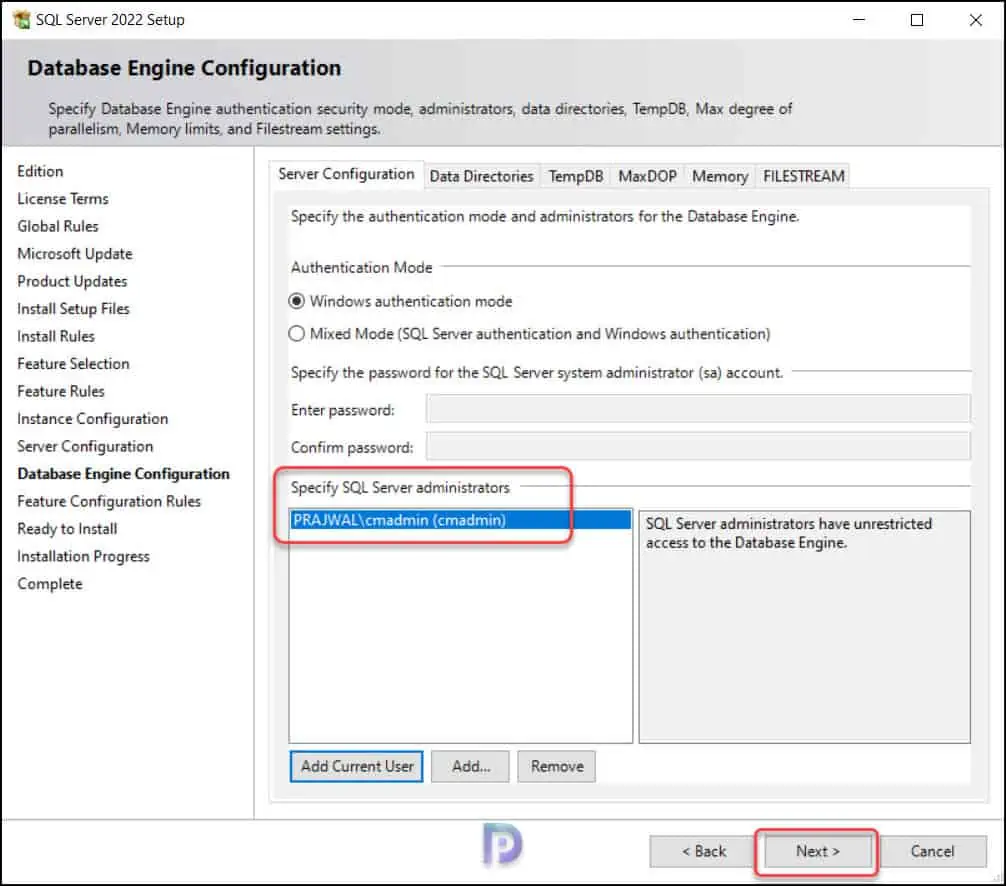Click Instance Configuration in the sidebar
The width and height of the screenshot is (1006, 886).
pyautogui.click(x=92, y=419)
